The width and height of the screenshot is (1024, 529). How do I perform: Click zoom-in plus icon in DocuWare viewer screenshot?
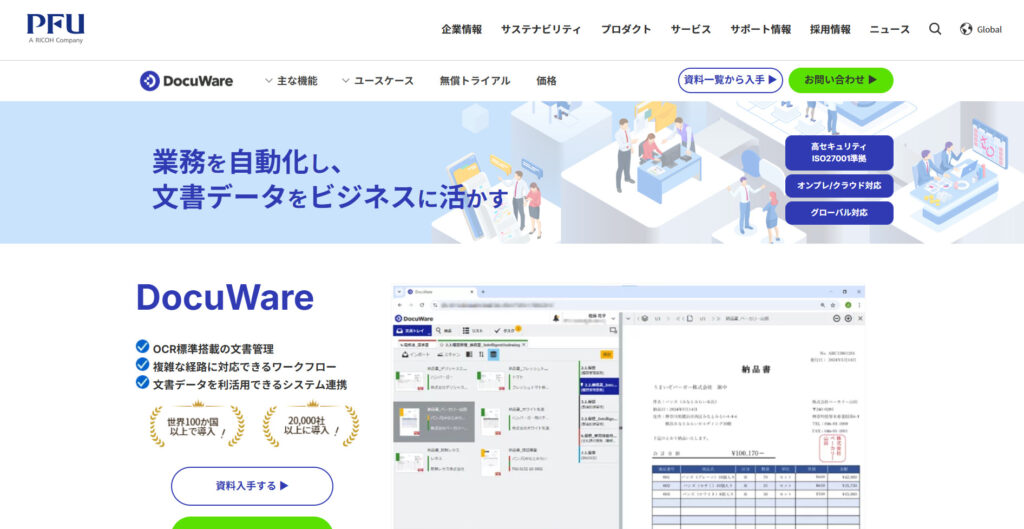848,319
